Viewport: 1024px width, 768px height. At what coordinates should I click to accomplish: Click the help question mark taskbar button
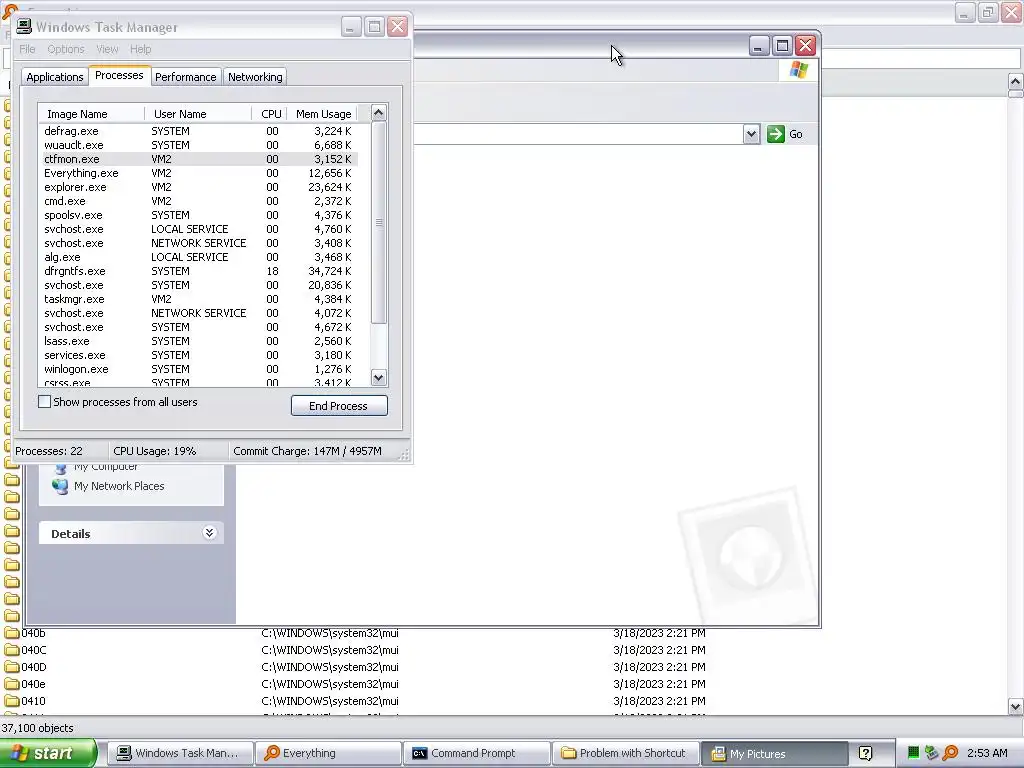coord(865,753)
